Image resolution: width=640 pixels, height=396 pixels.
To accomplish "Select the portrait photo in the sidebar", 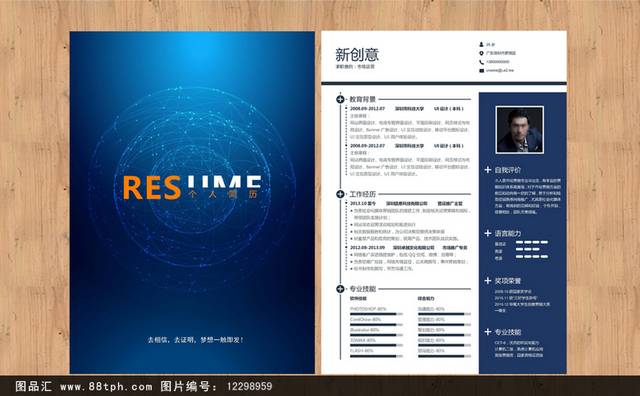I will pos(520,130).
